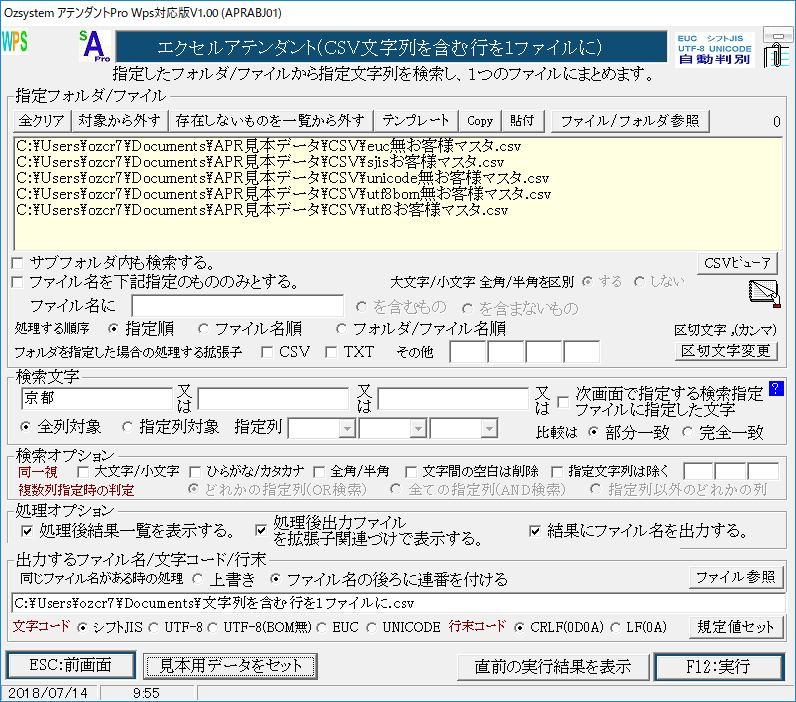
Task: Enable サブフォルダ内も検索する checkbox
Action: tap(17, 263)
